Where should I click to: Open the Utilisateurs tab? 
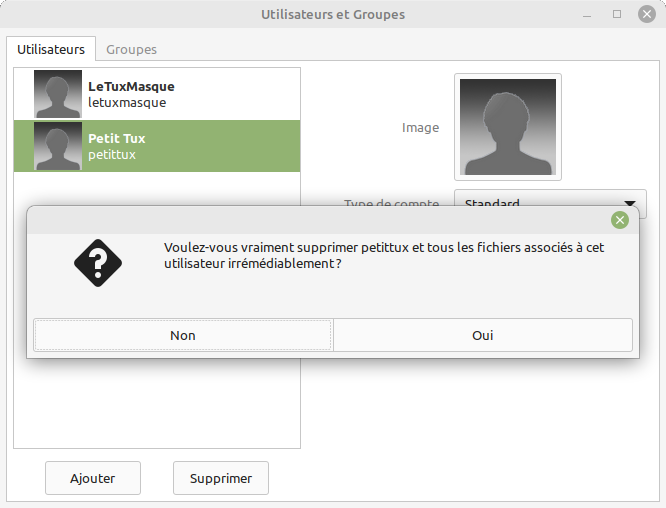coord(51,49)
